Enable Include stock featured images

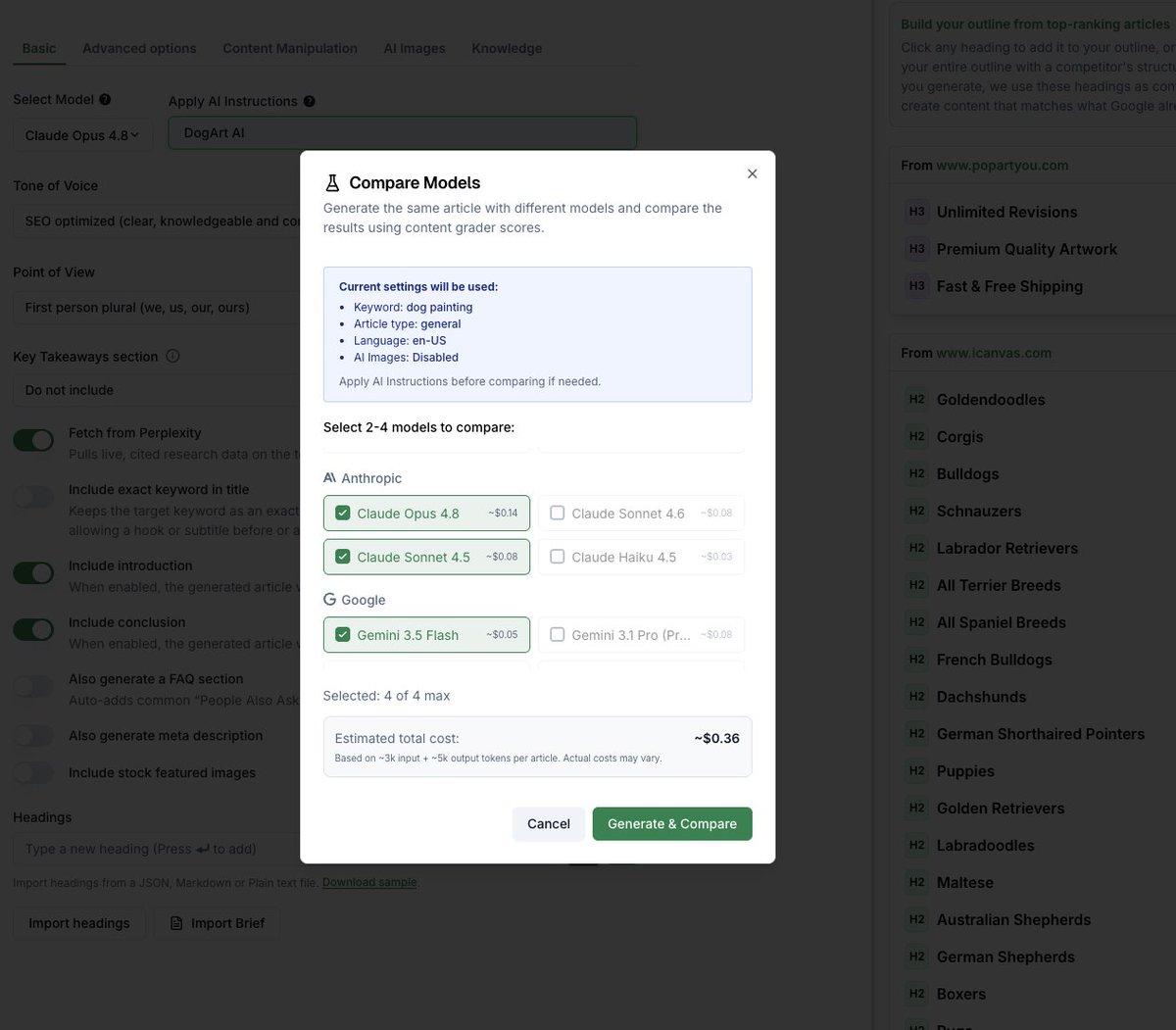coord(33,772)
